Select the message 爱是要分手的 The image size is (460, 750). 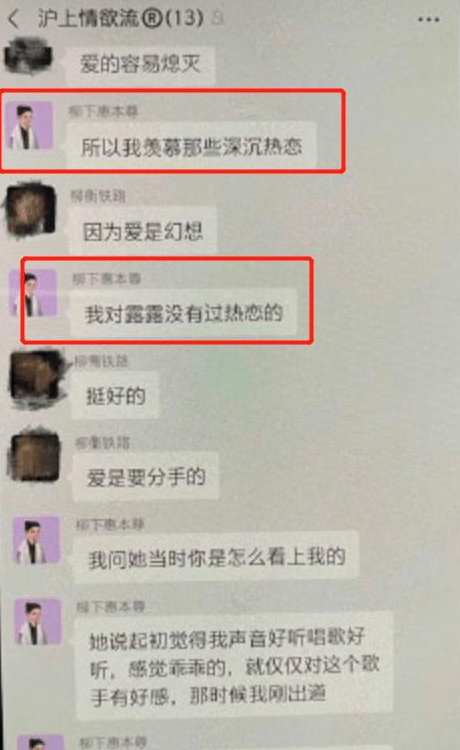click(145, 477)
